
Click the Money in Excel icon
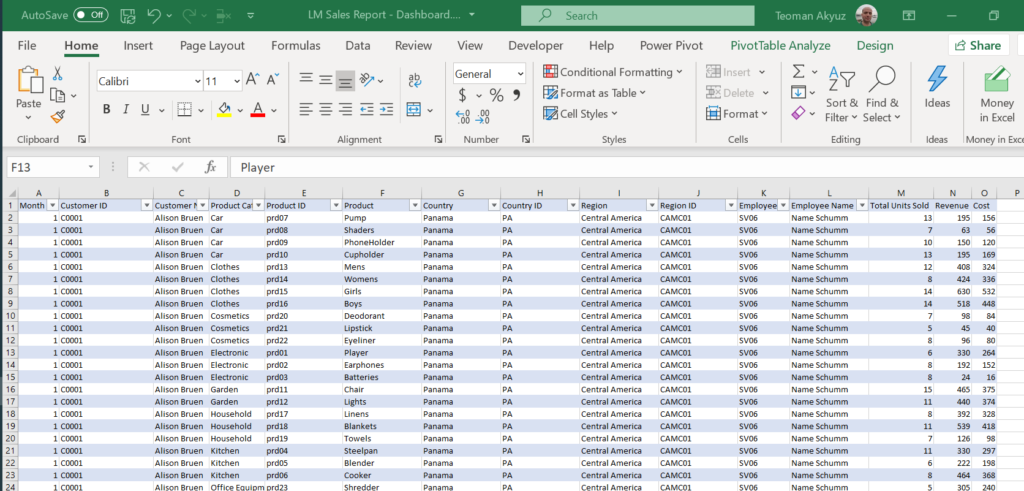tap(996, 80)
